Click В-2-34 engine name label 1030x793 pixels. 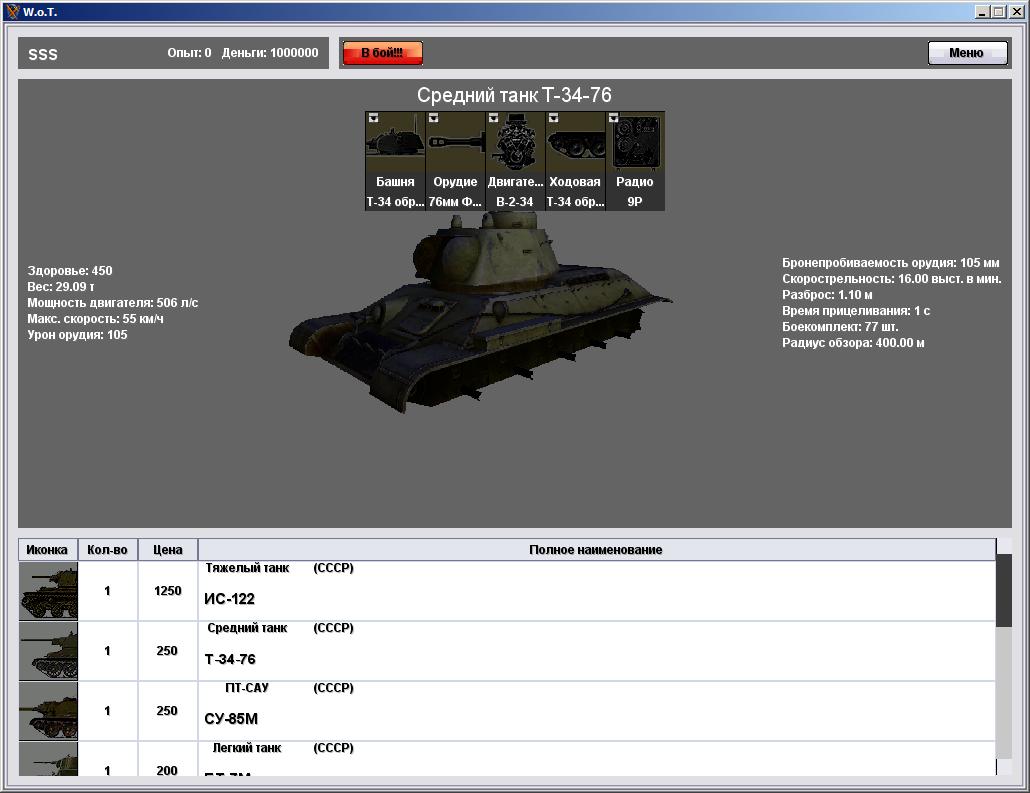coord(515,202)
